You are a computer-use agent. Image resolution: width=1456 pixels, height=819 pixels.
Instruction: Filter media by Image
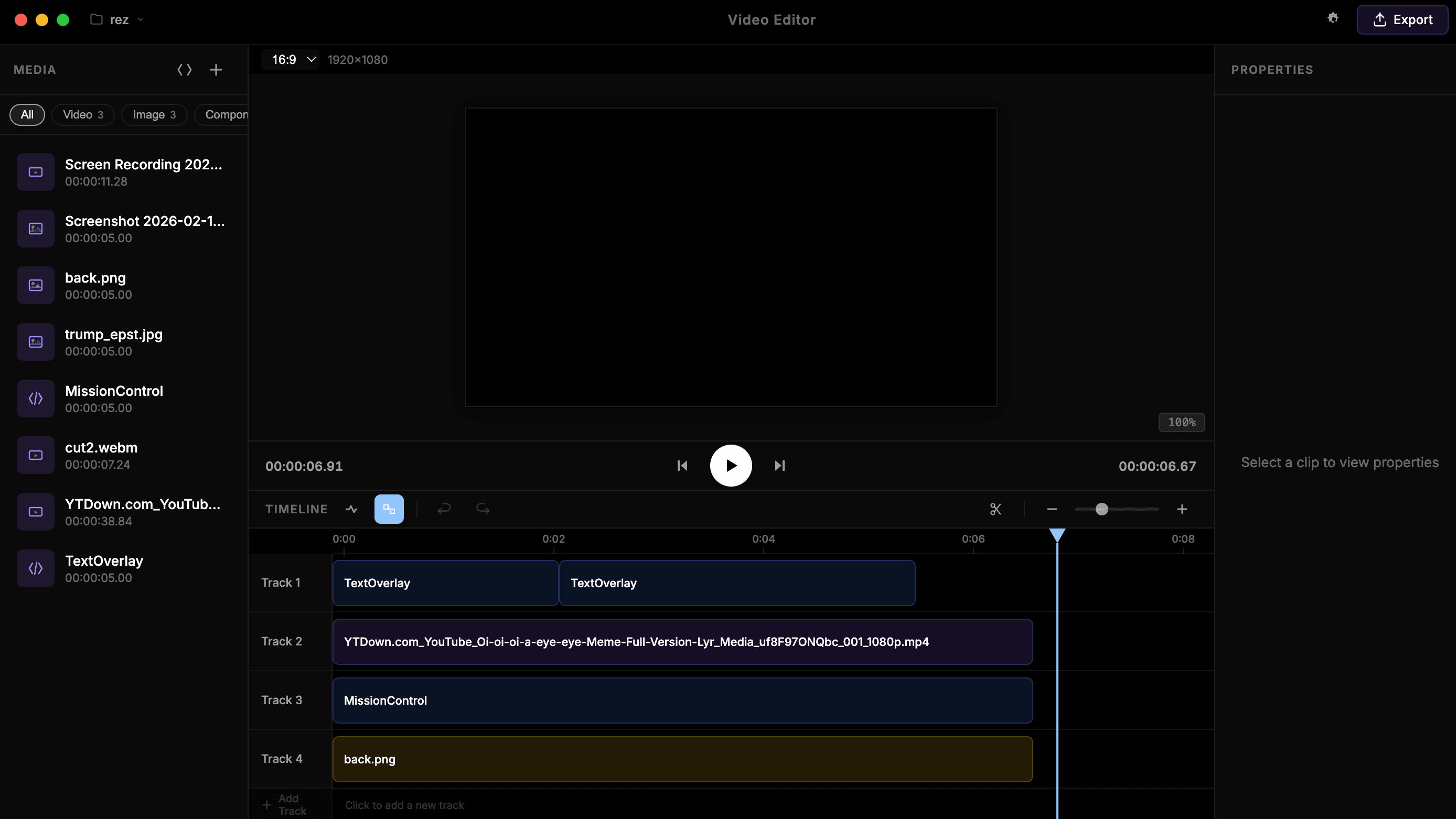(154, 114)
